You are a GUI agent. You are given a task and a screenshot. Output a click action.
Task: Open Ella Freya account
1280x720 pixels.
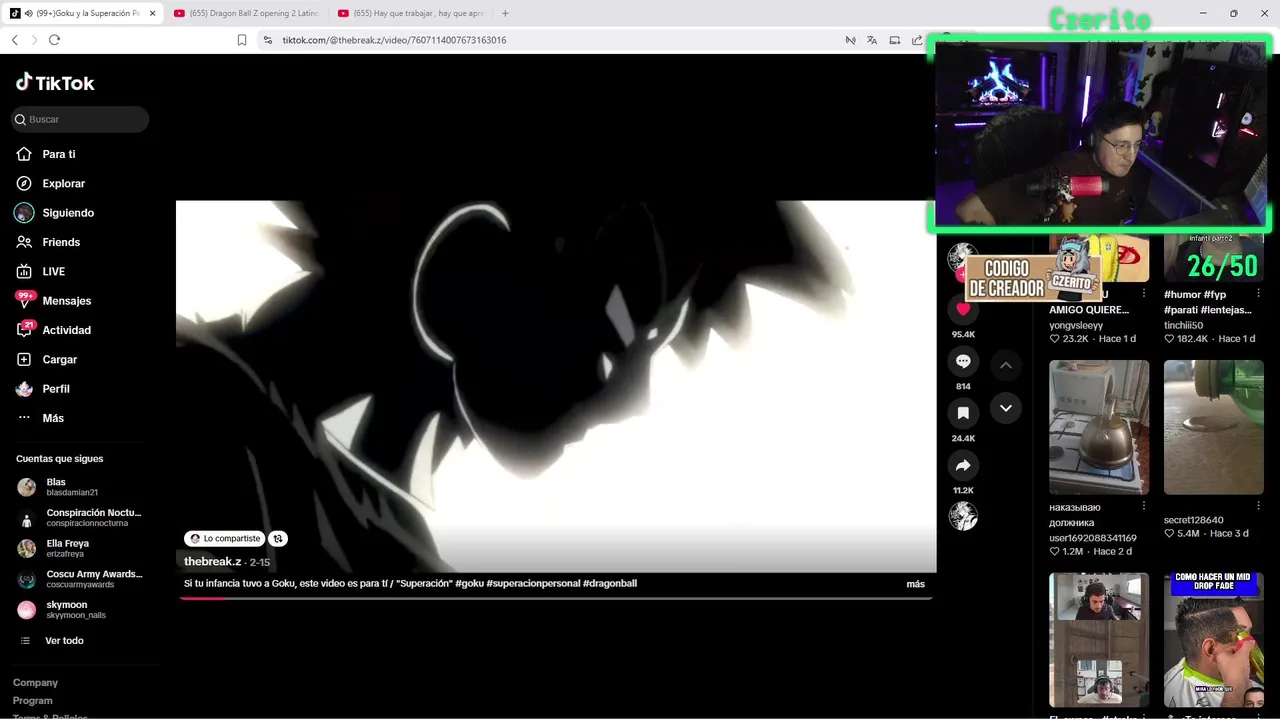[80, 548]
